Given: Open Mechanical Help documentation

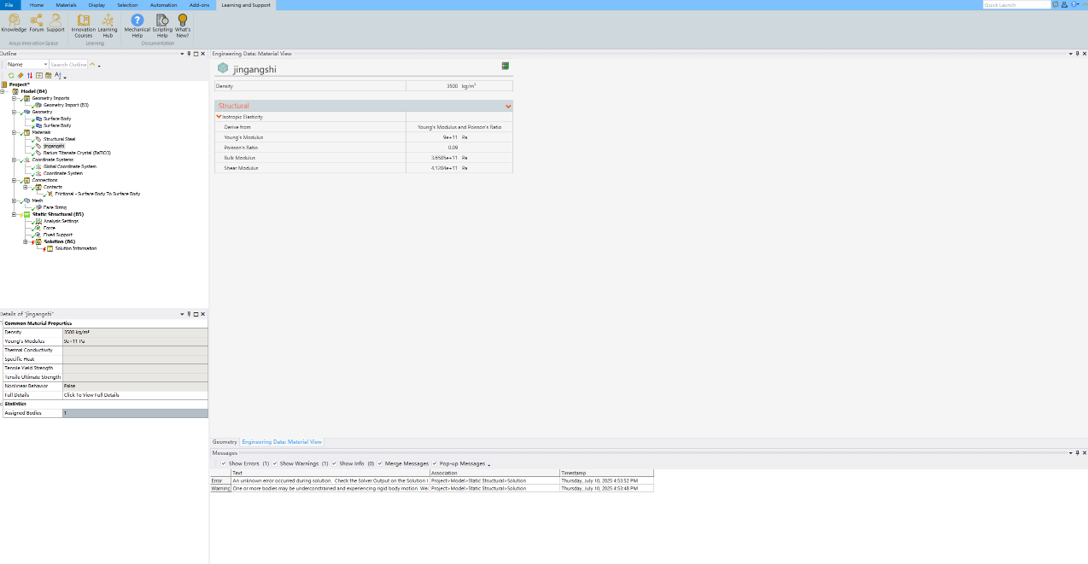Looking at the screenshot, I should point(137,26).
